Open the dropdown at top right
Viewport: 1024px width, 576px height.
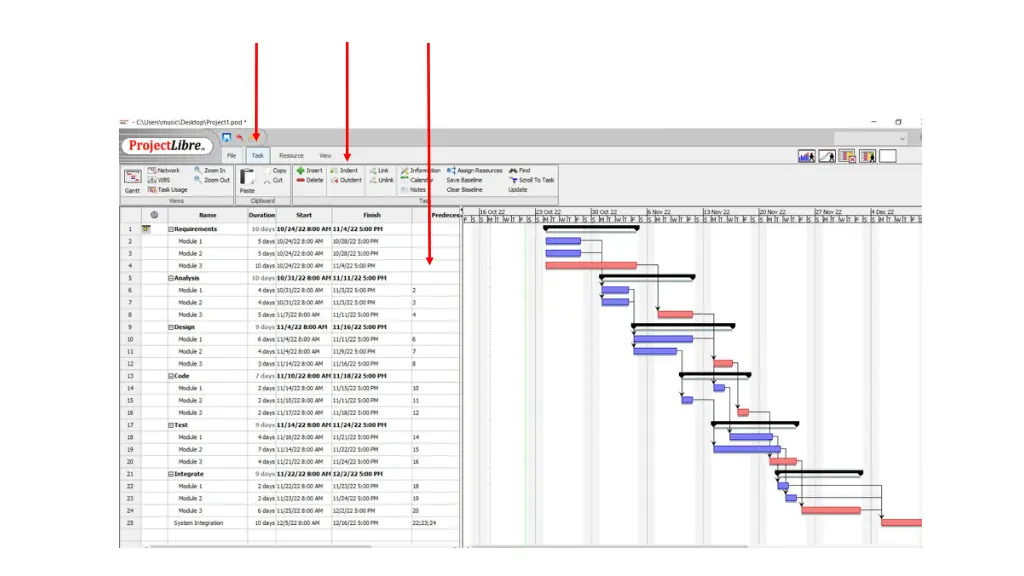click(x=902, y=138)
